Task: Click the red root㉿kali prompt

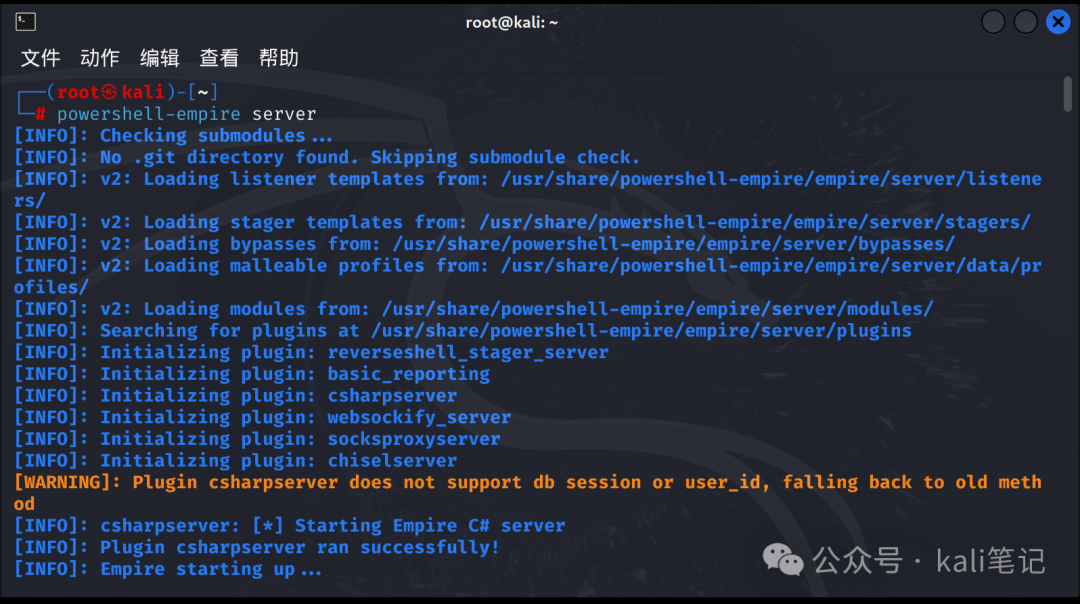Action: click(110, 92)
